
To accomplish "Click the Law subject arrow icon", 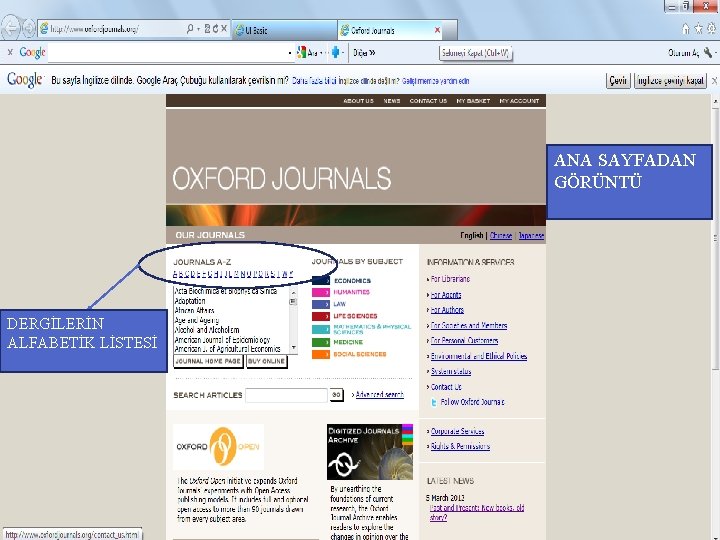I will click(x=321, y=304).
